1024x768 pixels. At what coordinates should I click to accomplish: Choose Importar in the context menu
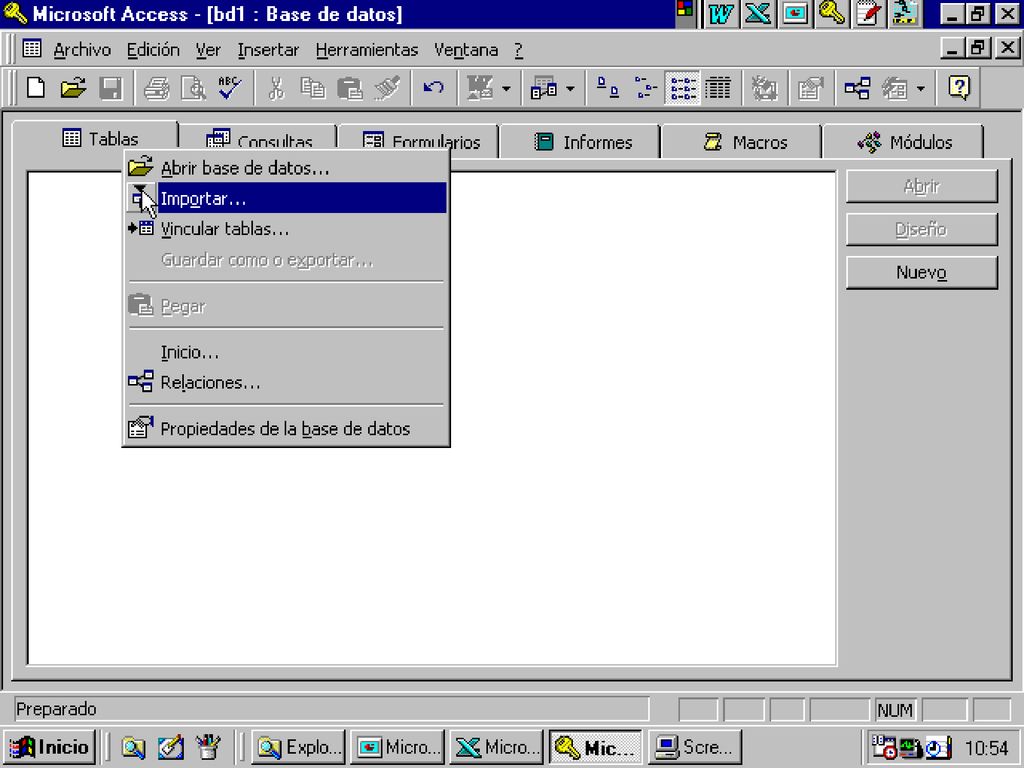286,198
